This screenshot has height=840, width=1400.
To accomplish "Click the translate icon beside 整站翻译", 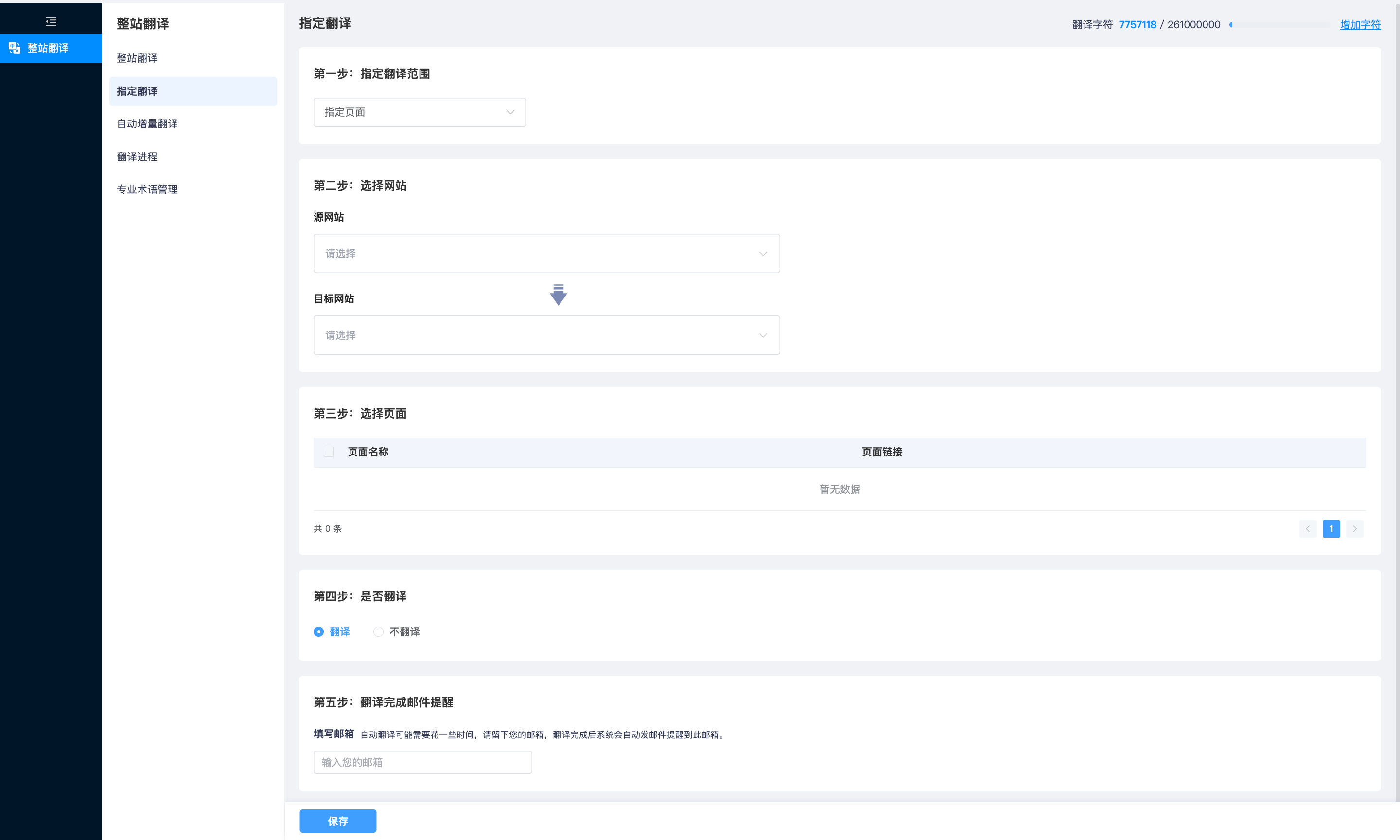I will pos(15,48).
